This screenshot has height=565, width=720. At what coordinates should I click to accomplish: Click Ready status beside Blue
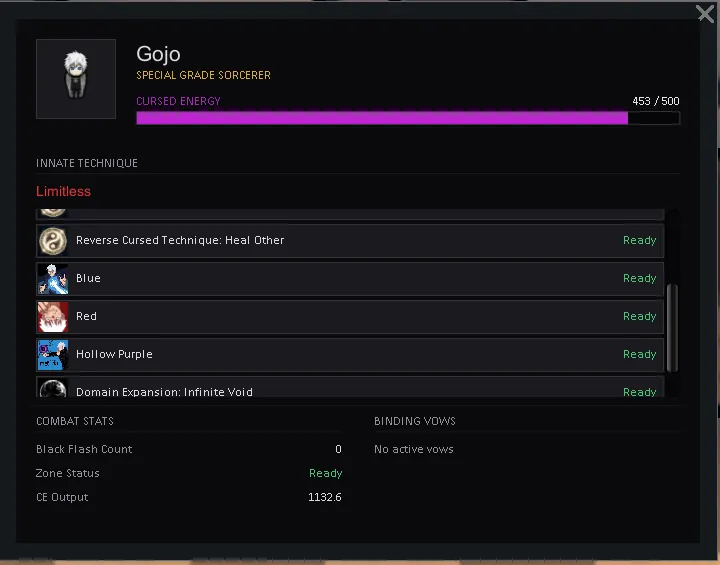point(639,279)
